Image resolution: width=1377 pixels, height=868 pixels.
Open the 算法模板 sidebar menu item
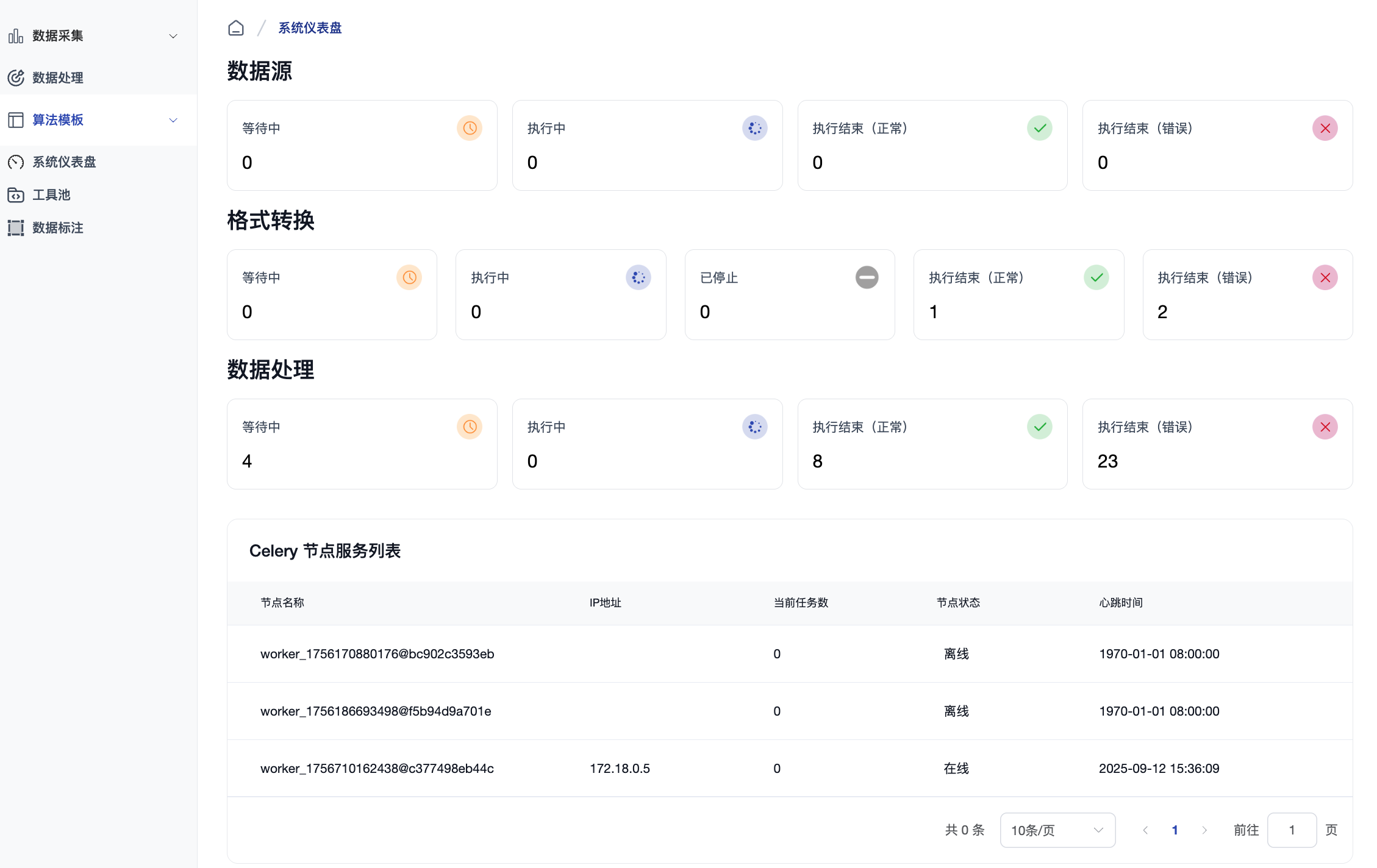pyautogui.click(x=57, y=120)
